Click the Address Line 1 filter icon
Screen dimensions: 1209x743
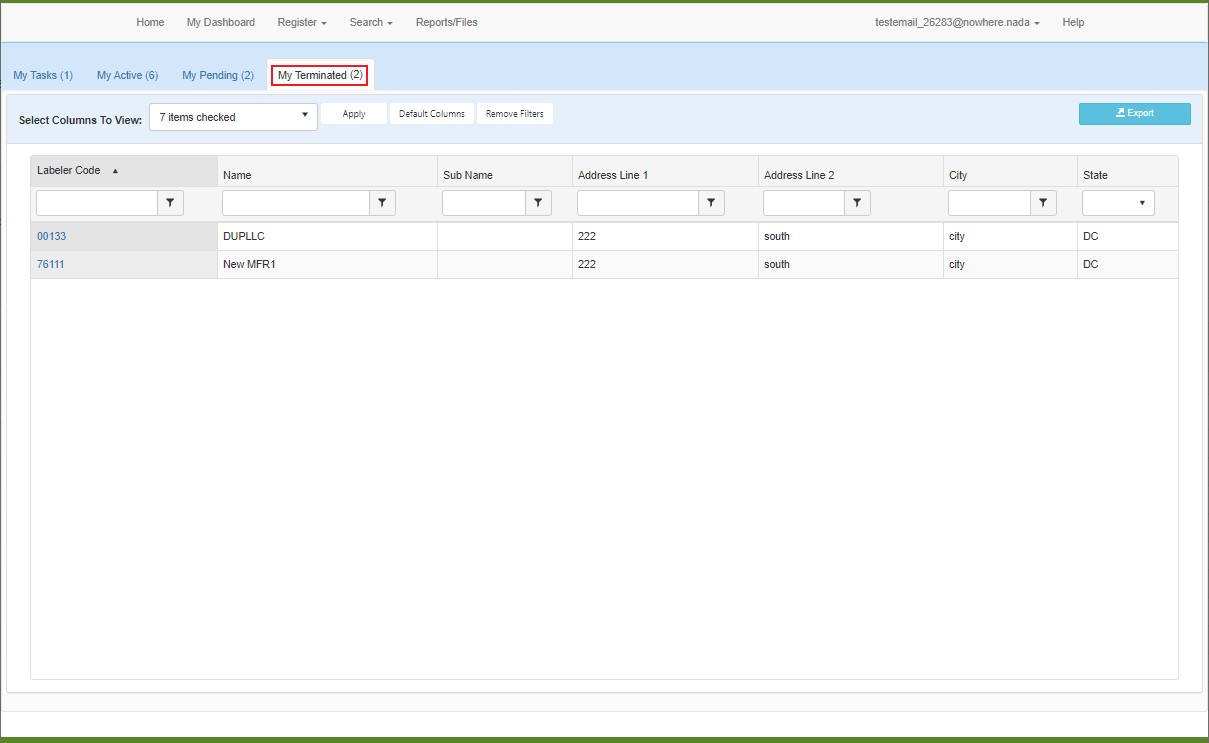[710, 204]
